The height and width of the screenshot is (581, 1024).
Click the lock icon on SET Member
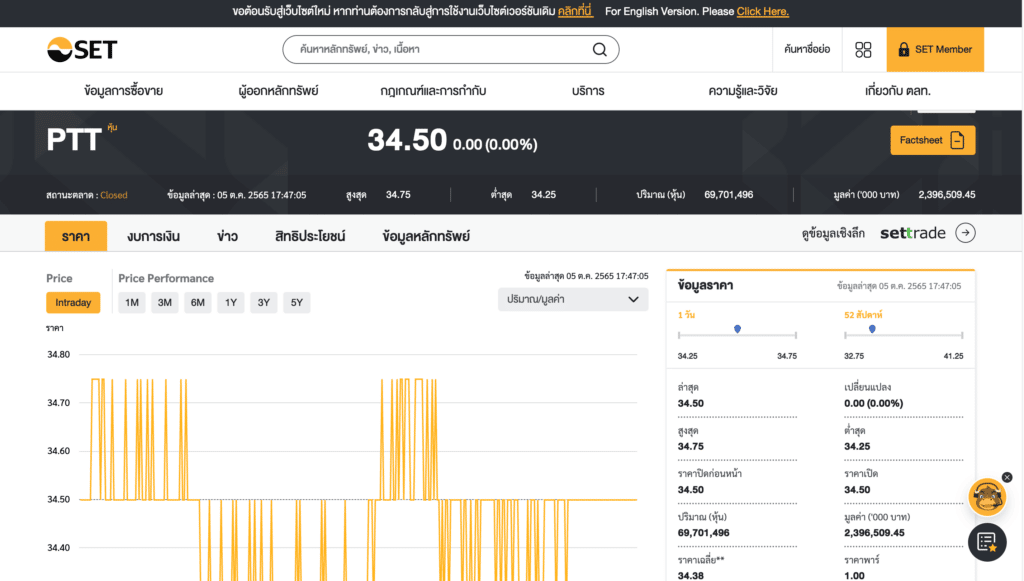[904, 50]
